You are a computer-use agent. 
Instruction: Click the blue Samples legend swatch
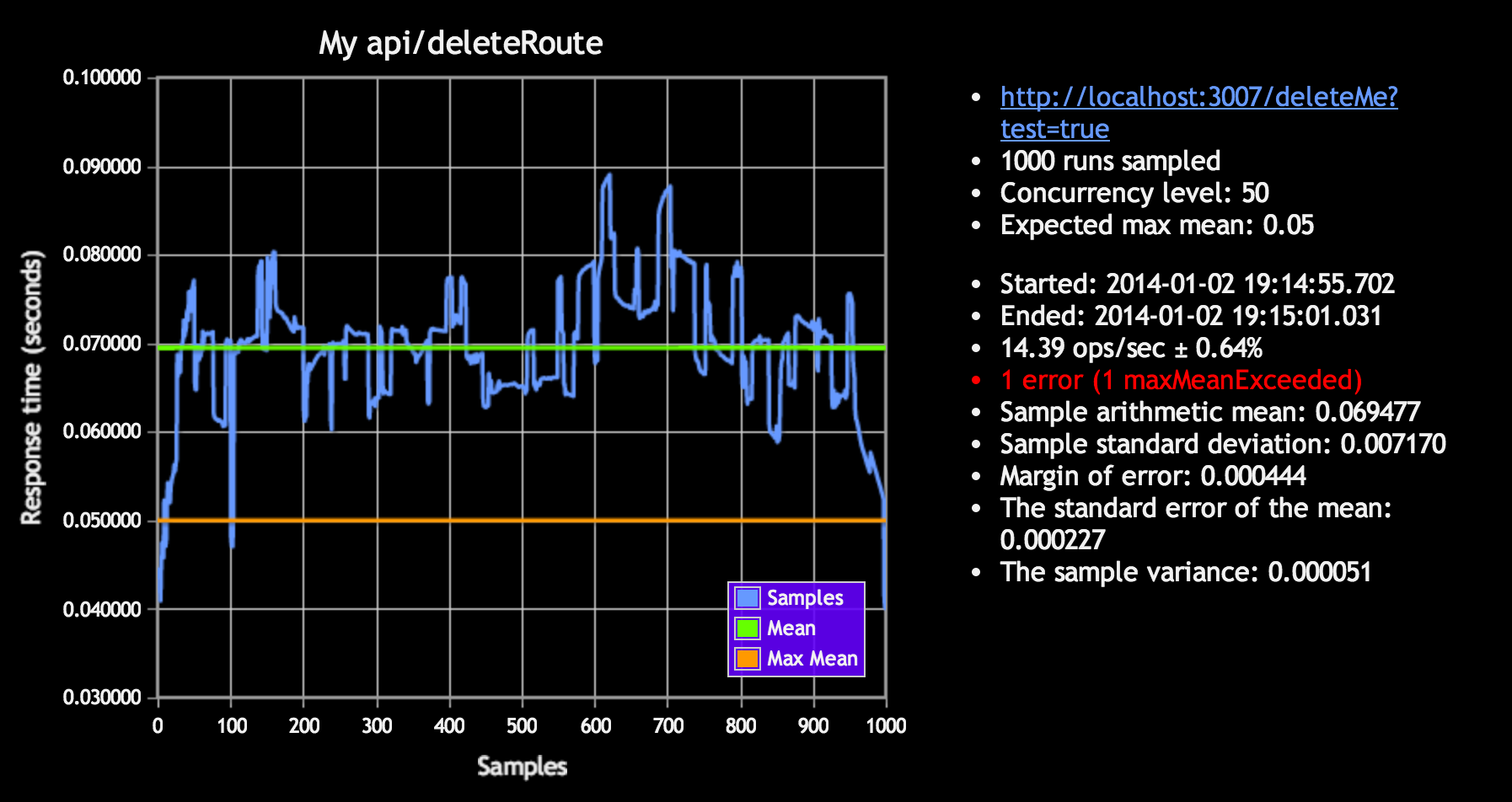tap(748, 598)
